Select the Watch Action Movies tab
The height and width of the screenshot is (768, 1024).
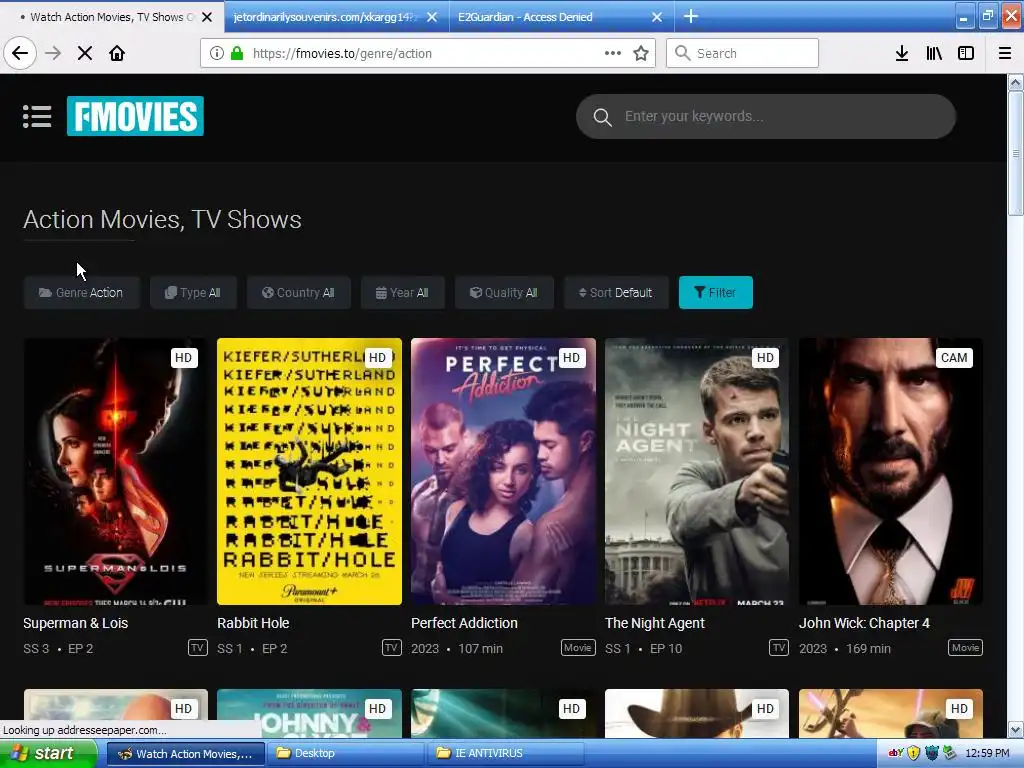[112, 17]
